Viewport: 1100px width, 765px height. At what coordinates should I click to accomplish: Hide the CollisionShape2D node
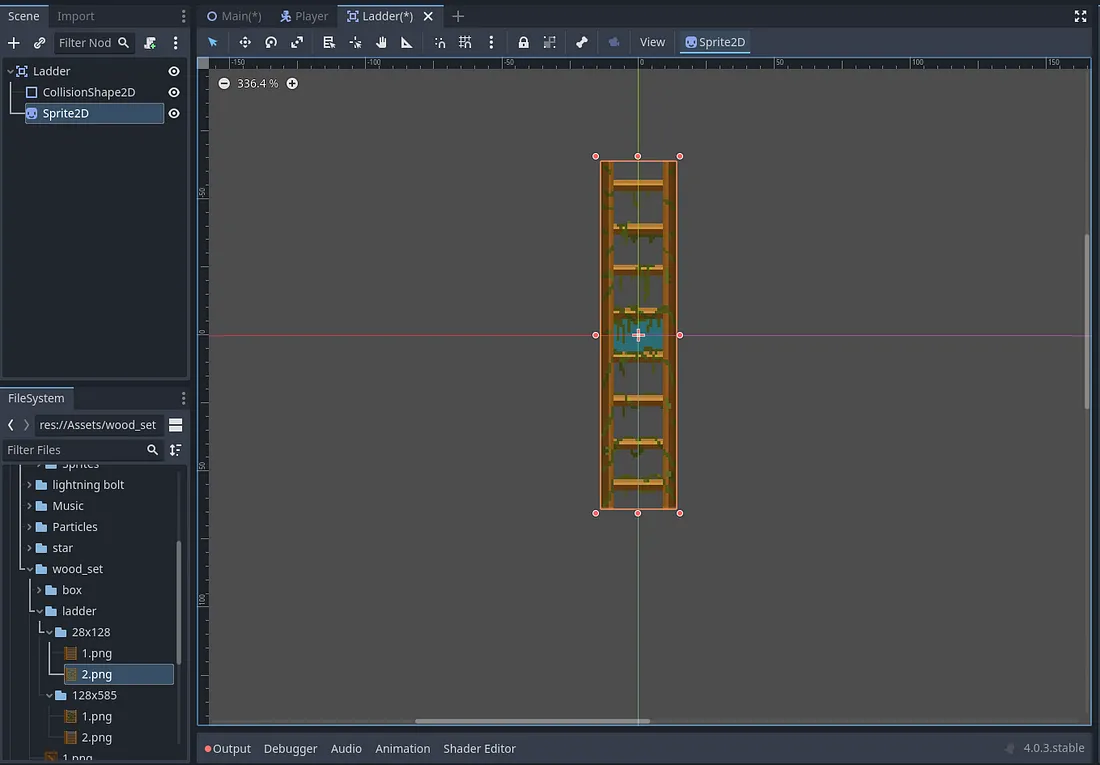pos(174,92)
